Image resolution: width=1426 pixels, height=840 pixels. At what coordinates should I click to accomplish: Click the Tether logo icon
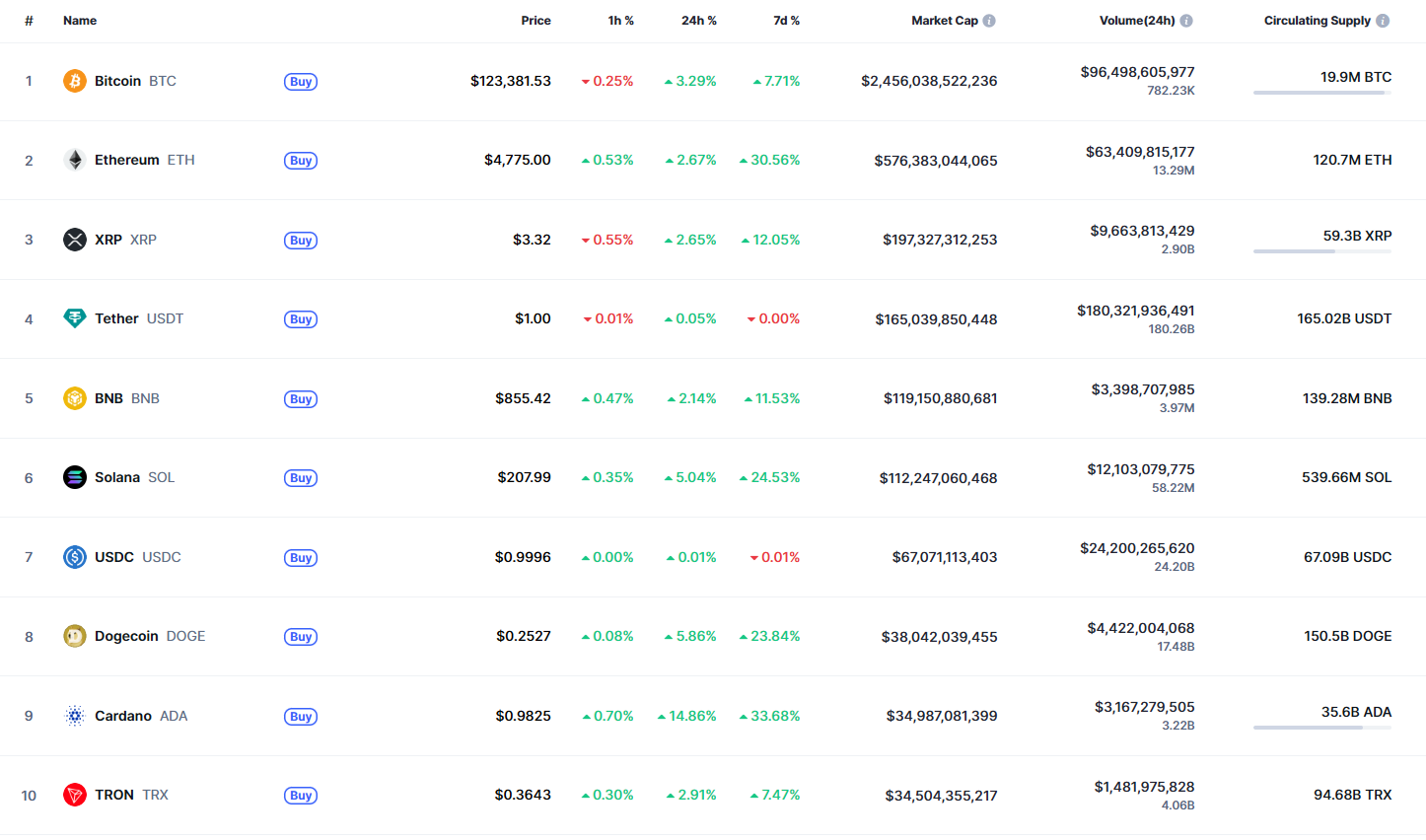[x=75, y=318]
